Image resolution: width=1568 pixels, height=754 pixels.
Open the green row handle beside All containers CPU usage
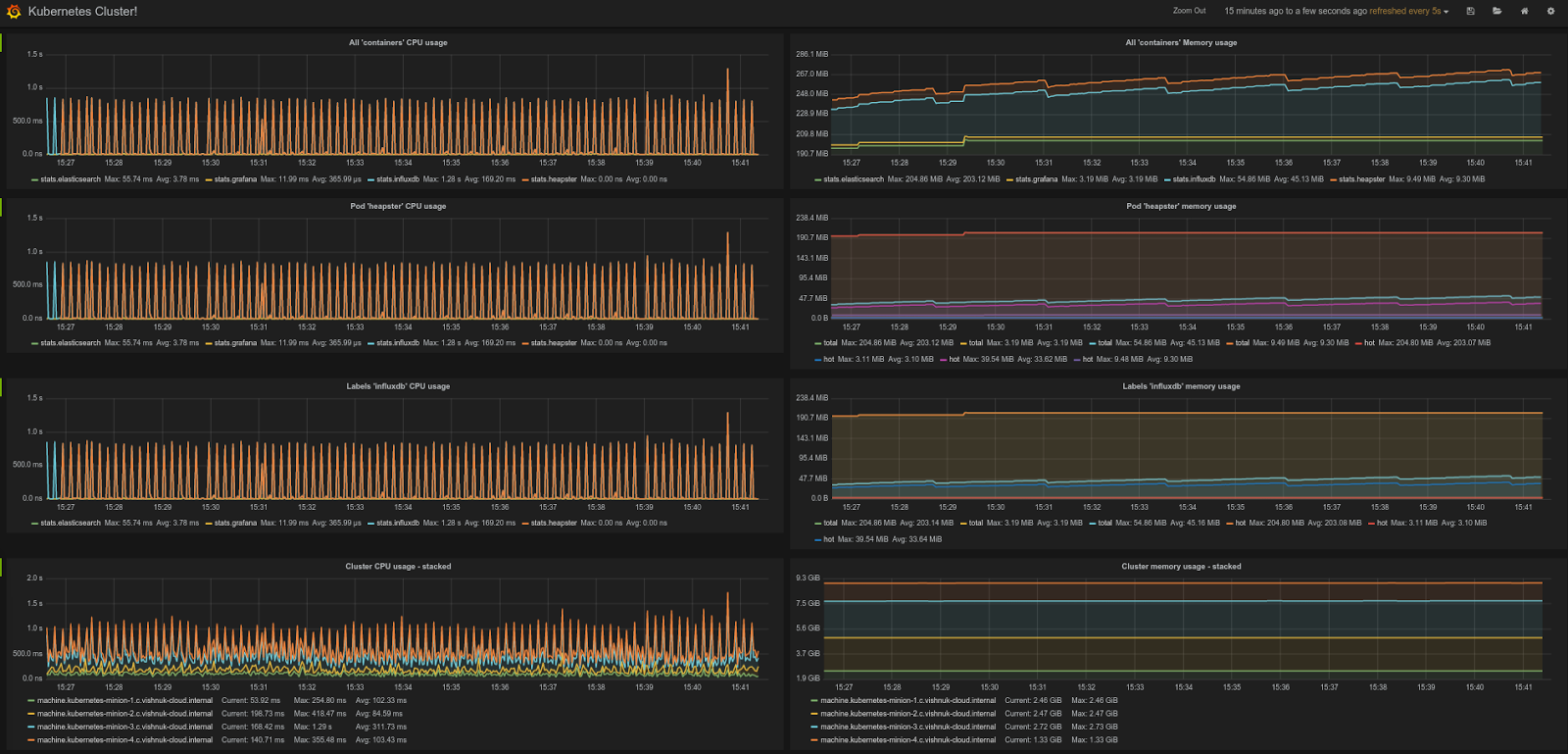point(2,42)
